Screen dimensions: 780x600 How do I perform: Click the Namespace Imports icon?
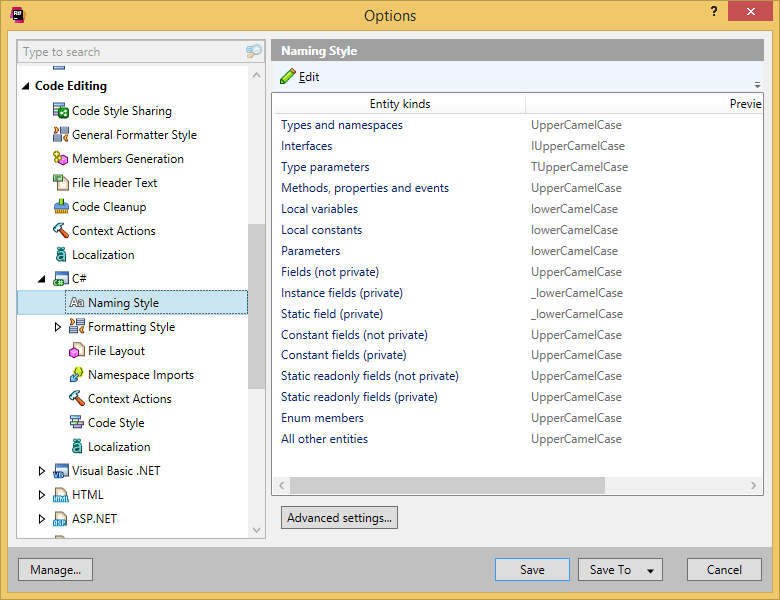76,375
